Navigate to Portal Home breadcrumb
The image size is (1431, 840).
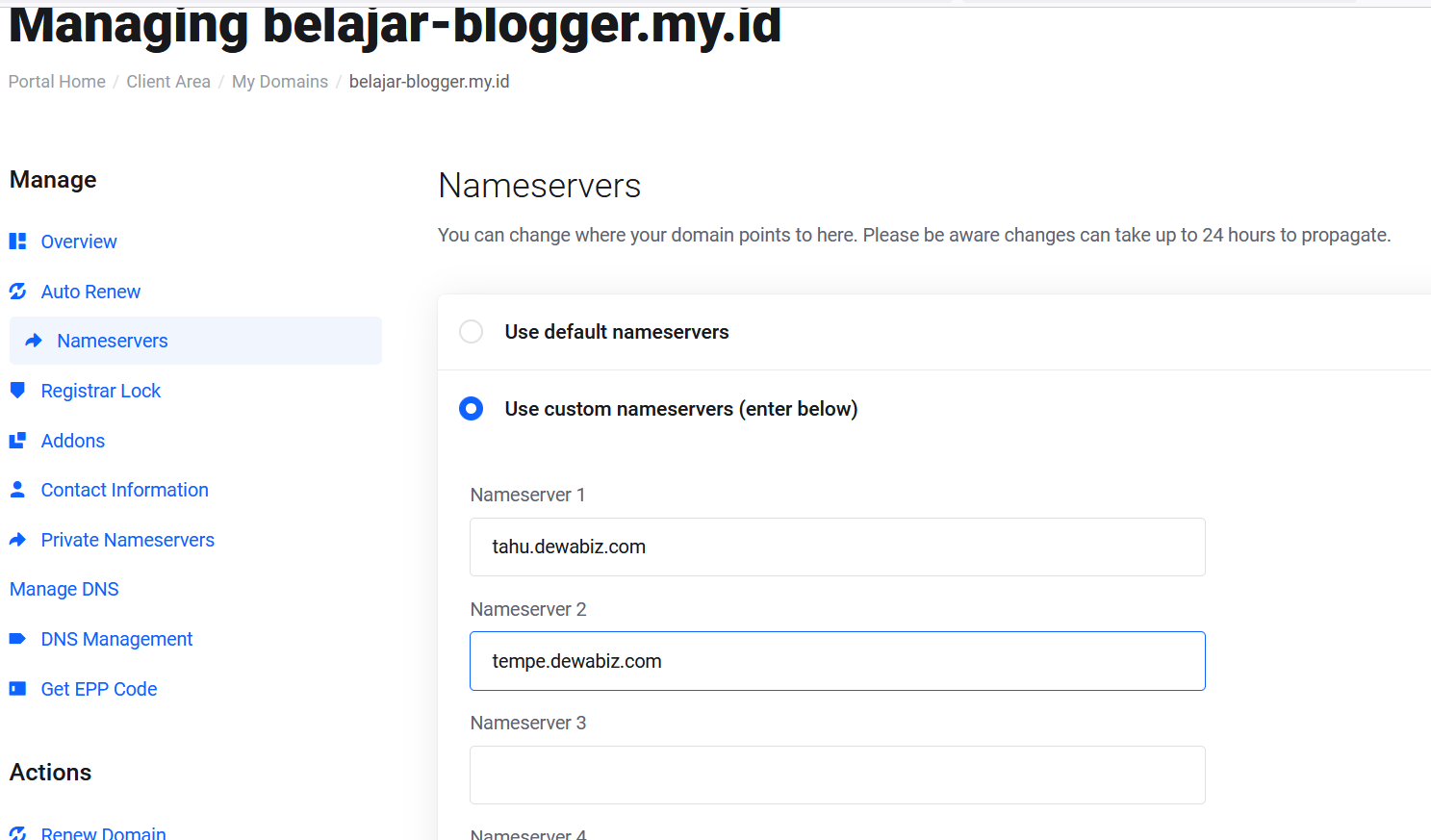coord(57,82)
